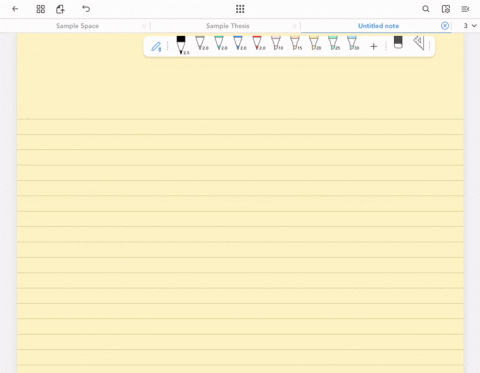Expand the tab count dropdown showing 3
480x373 pixels.
point(470,26)
